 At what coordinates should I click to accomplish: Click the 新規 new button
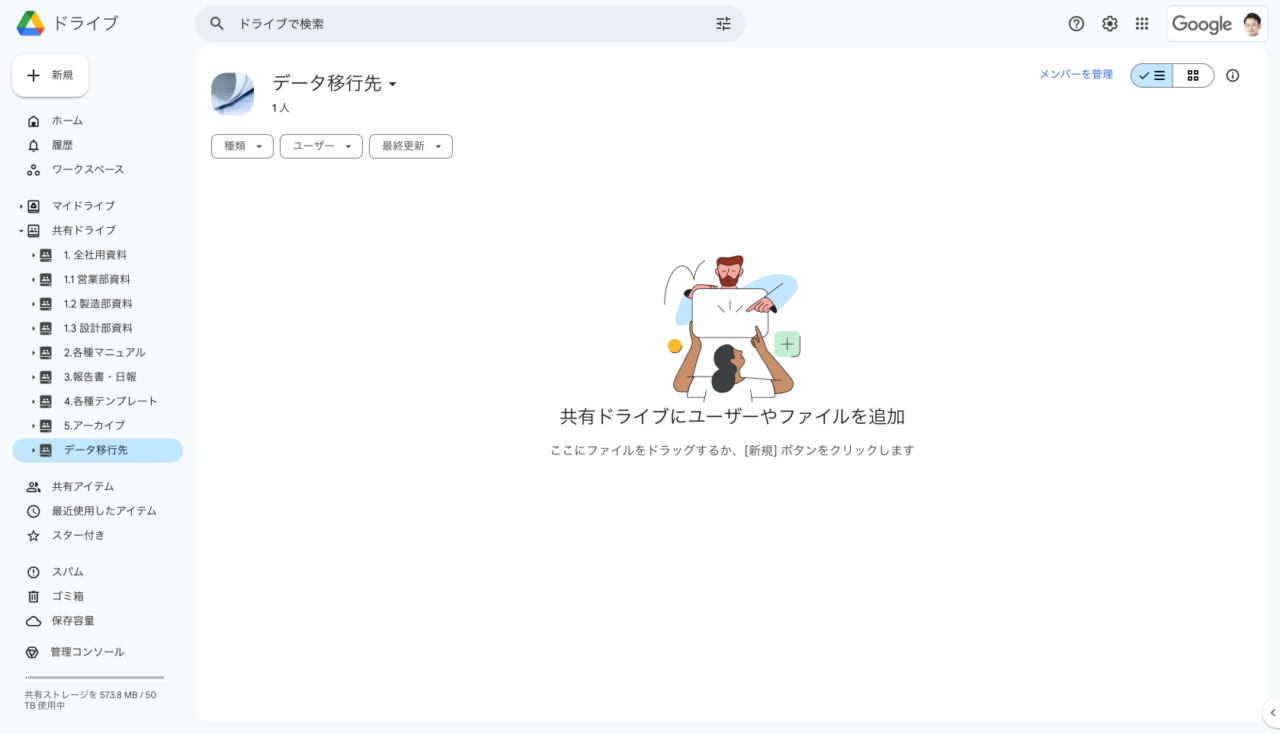pos(50,76)
